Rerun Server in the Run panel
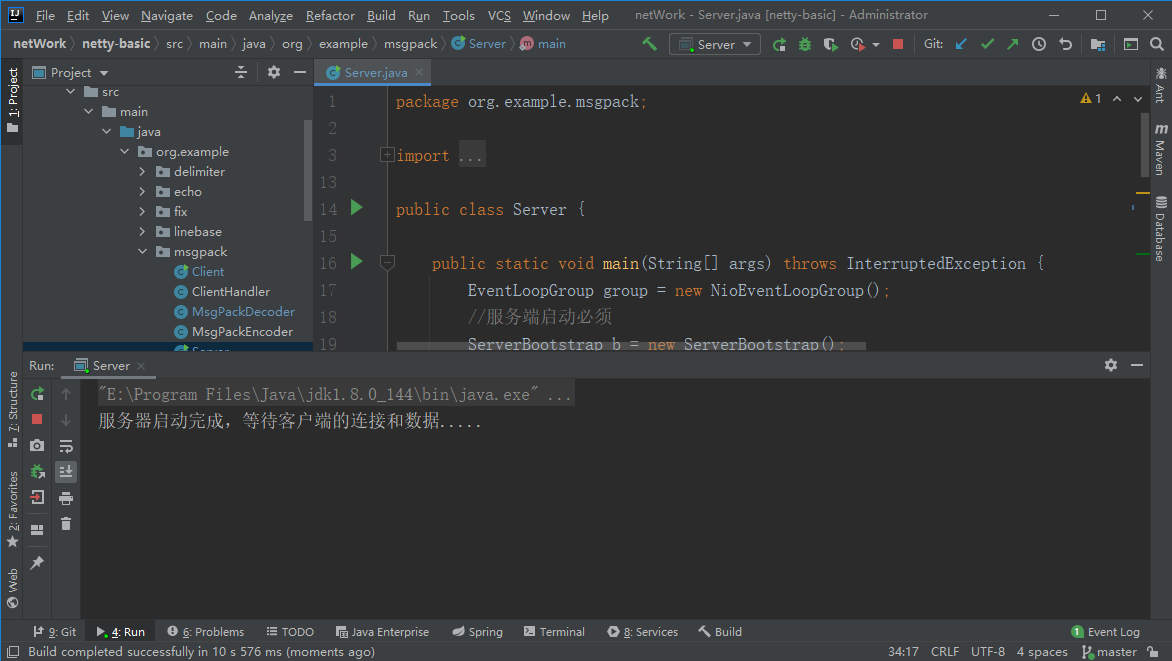The width and height of the screenshot is (1172, 661). 37,394
